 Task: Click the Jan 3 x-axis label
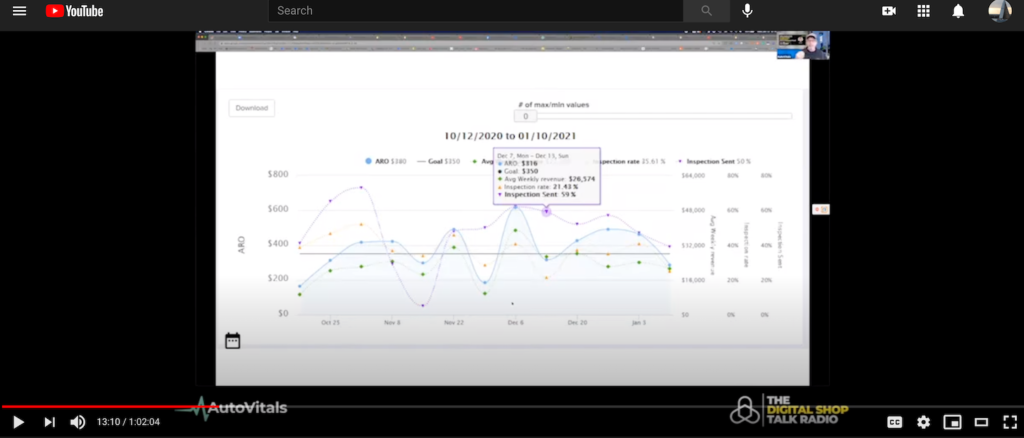click(638, 322)
